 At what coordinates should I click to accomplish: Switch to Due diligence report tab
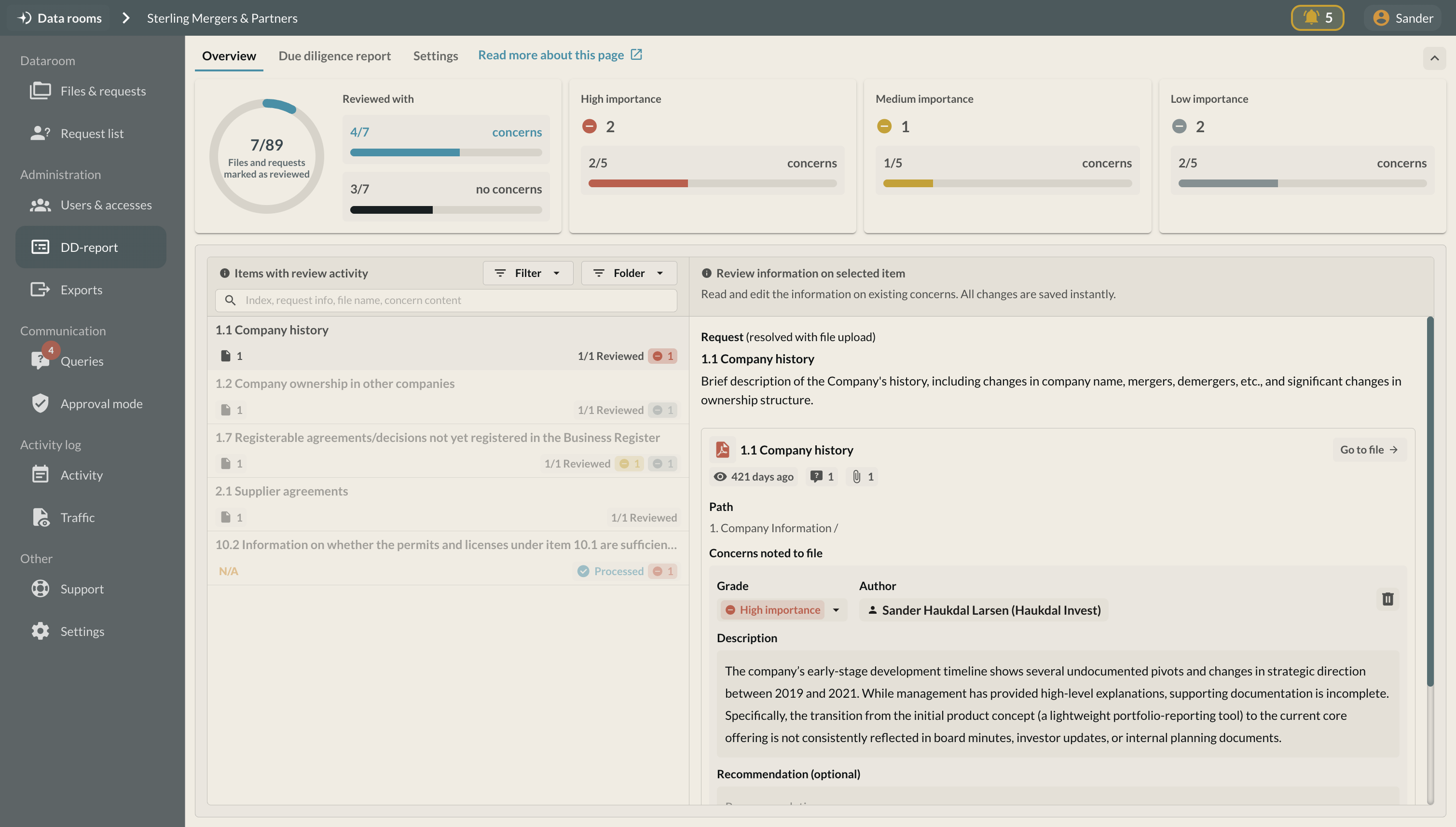pos(334,55)
